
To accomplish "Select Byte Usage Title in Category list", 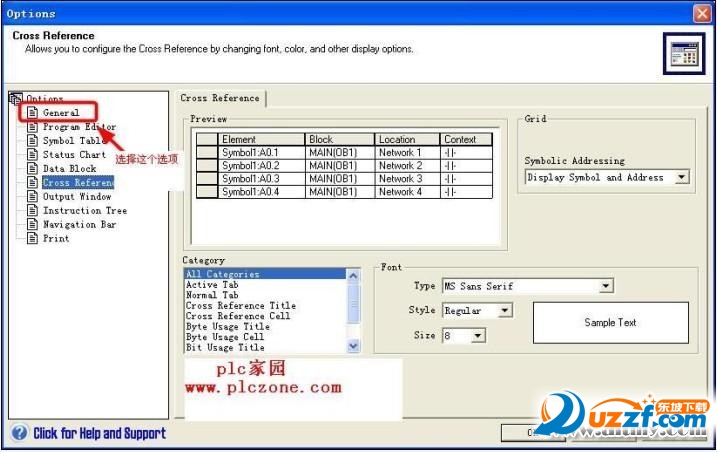I will [x=228, y=327].
